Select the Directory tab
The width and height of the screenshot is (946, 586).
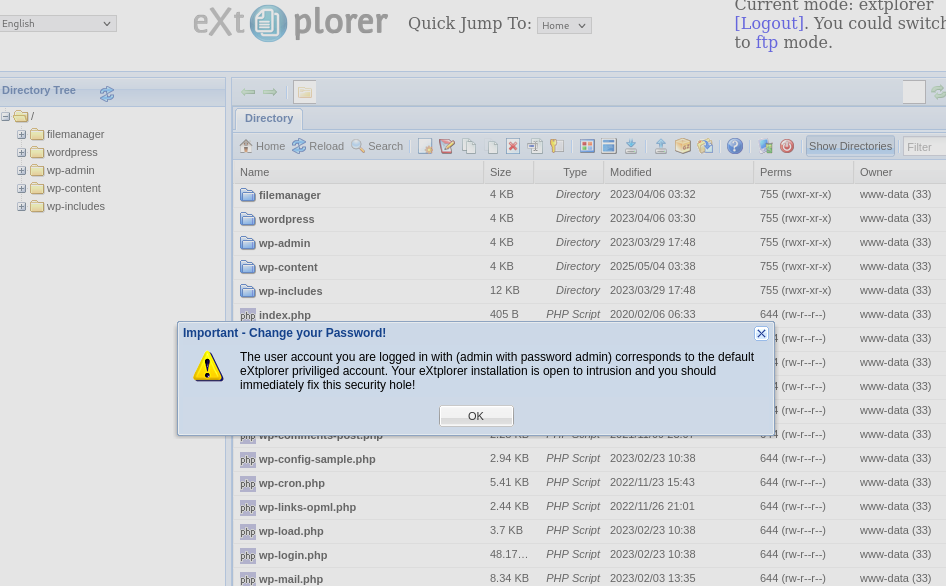268,118
